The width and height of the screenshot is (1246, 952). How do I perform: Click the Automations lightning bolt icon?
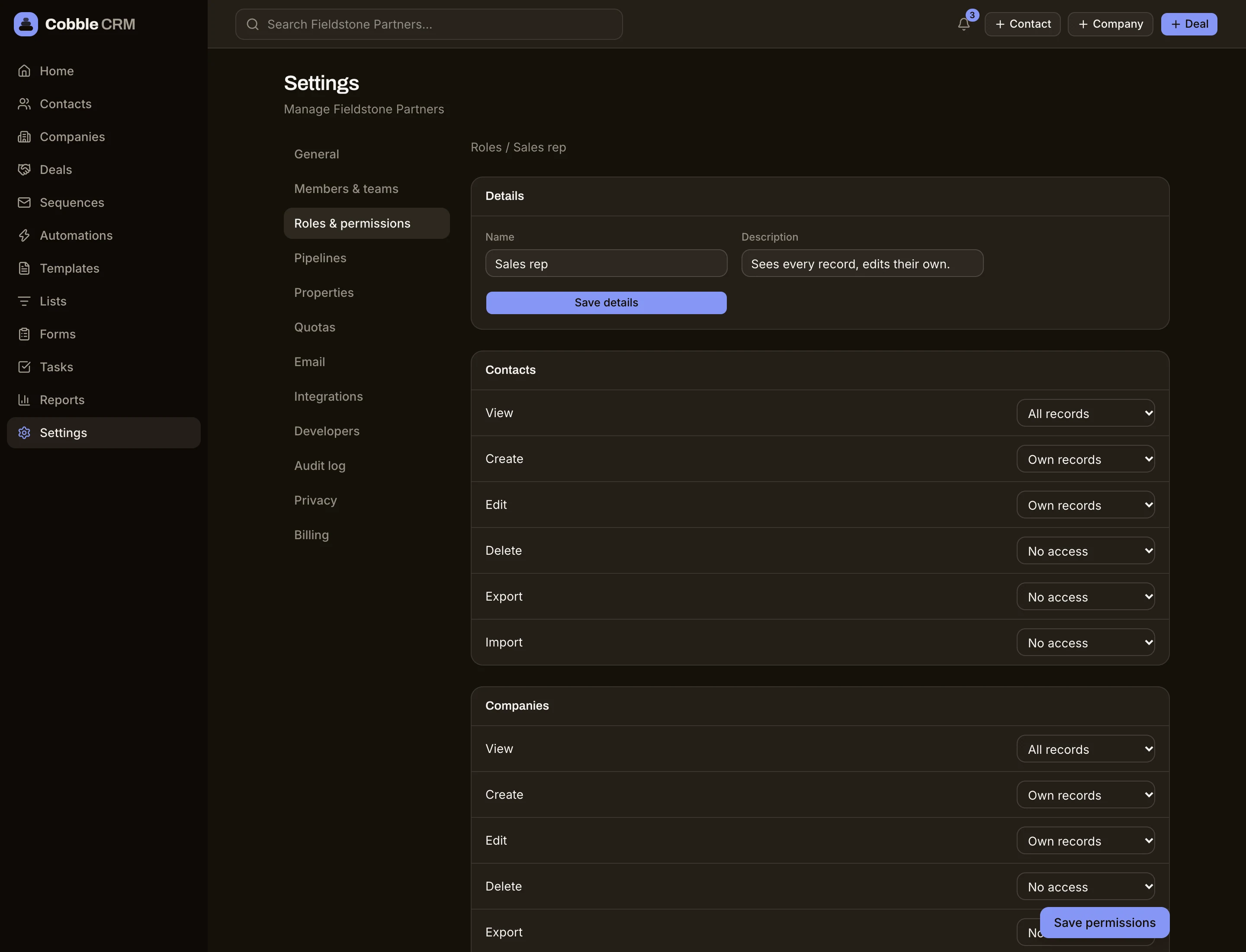coord(24,235)
